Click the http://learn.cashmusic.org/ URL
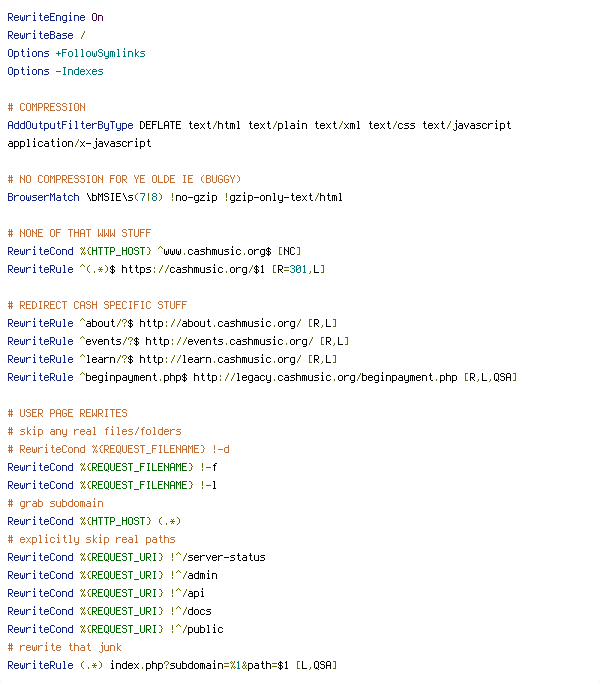600x682 pixels. pos(220,359)
